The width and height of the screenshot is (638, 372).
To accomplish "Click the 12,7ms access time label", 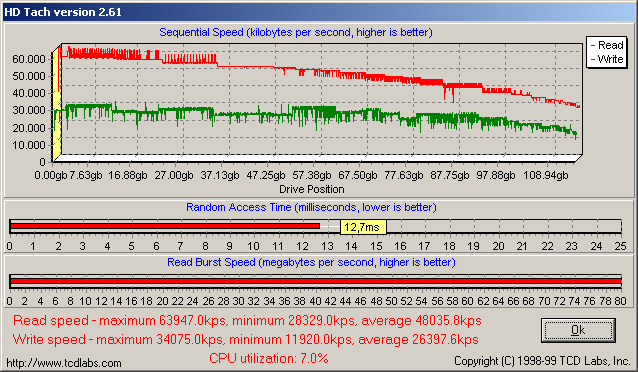I will 363,227.
